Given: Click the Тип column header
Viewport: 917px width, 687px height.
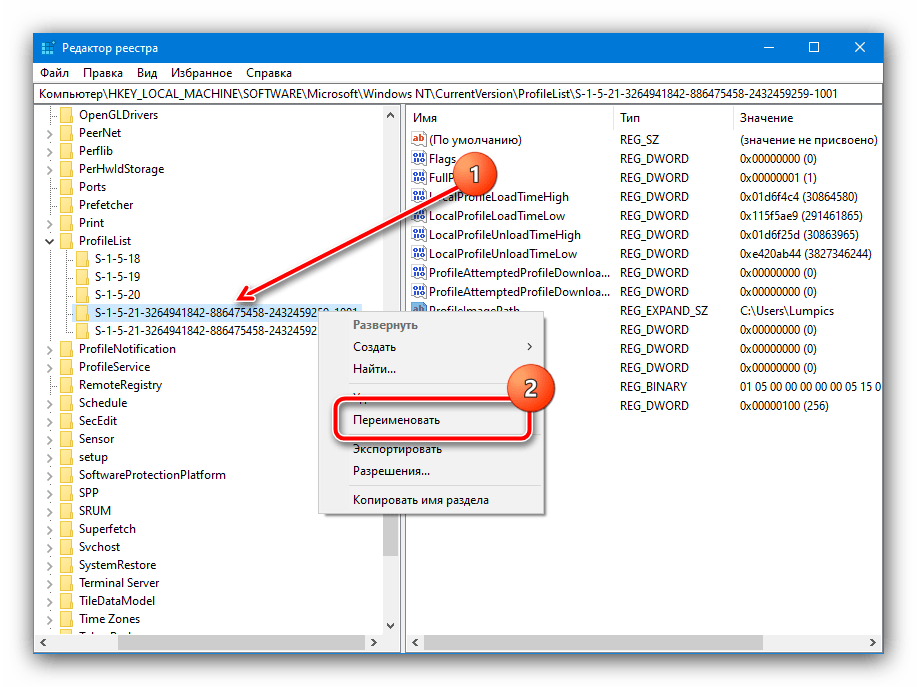Looking at the screenshot, I should (673, 118).
